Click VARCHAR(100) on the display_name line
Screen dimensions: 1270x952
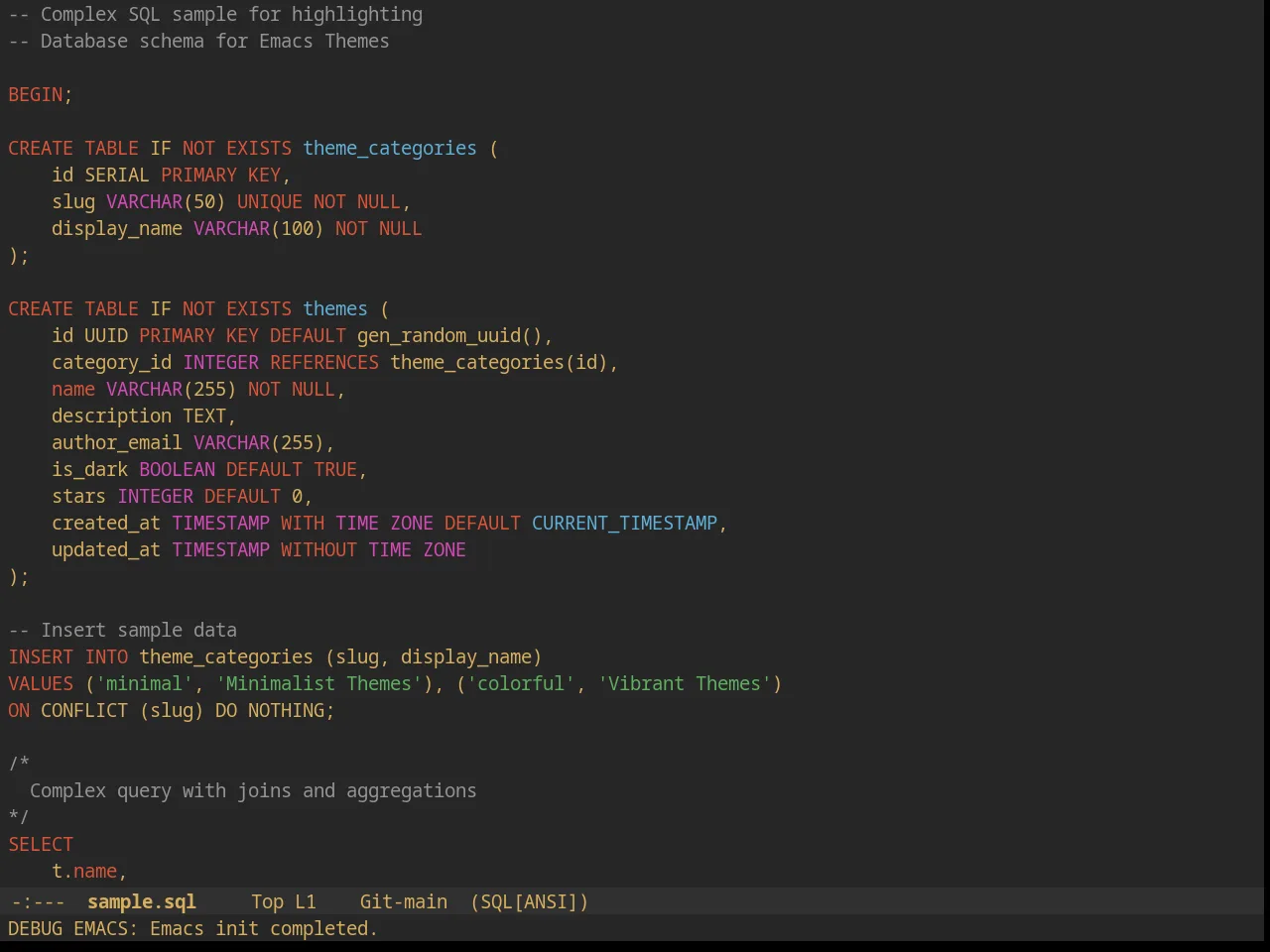click(259, 228)
